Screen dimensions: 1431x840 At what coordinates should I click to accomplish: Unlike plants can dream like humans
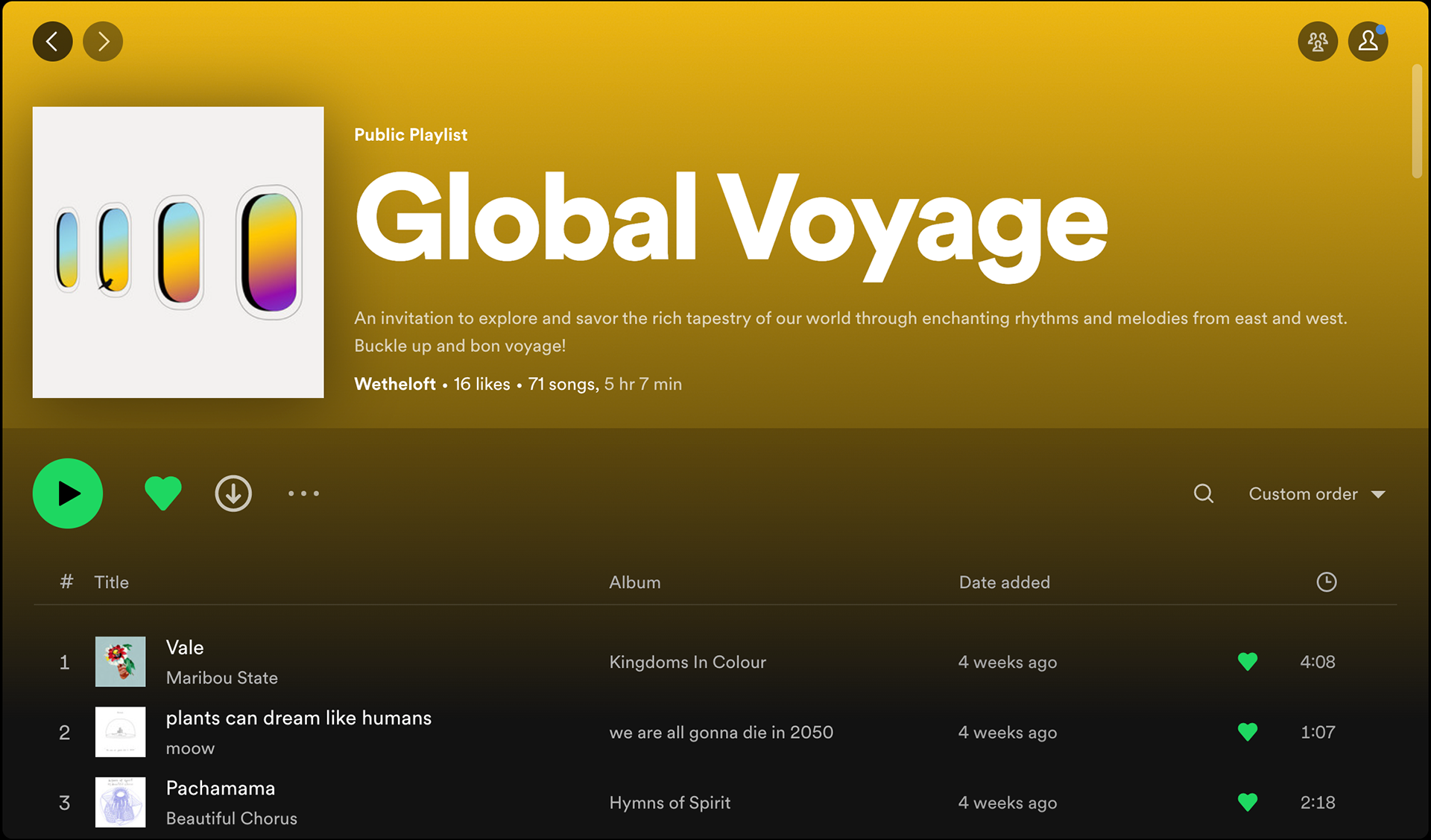[x=1247, y=732]
